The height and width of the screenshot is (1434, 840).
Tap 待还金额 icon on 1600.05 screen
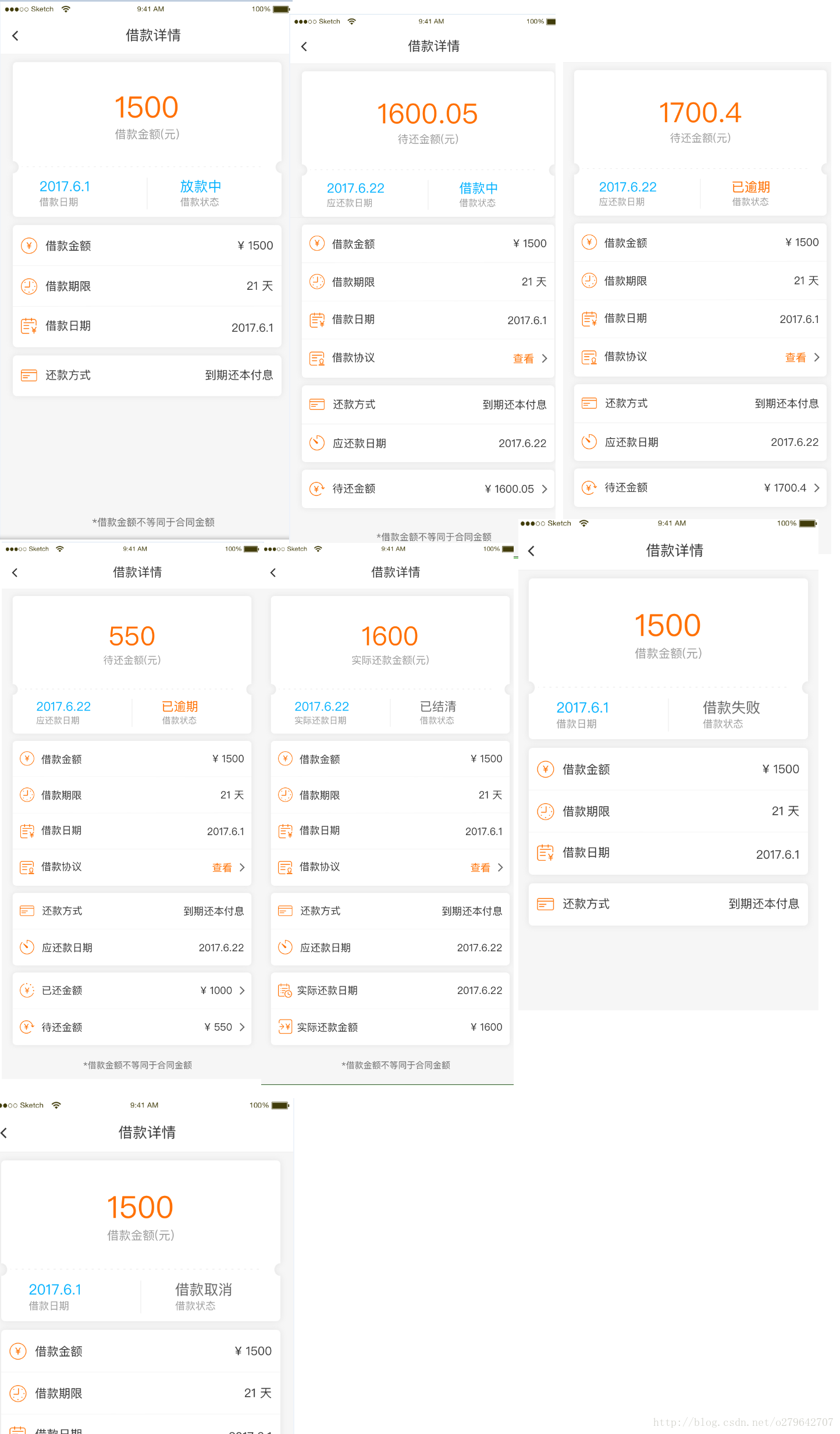pyautogui.click(x=317, y=489)
